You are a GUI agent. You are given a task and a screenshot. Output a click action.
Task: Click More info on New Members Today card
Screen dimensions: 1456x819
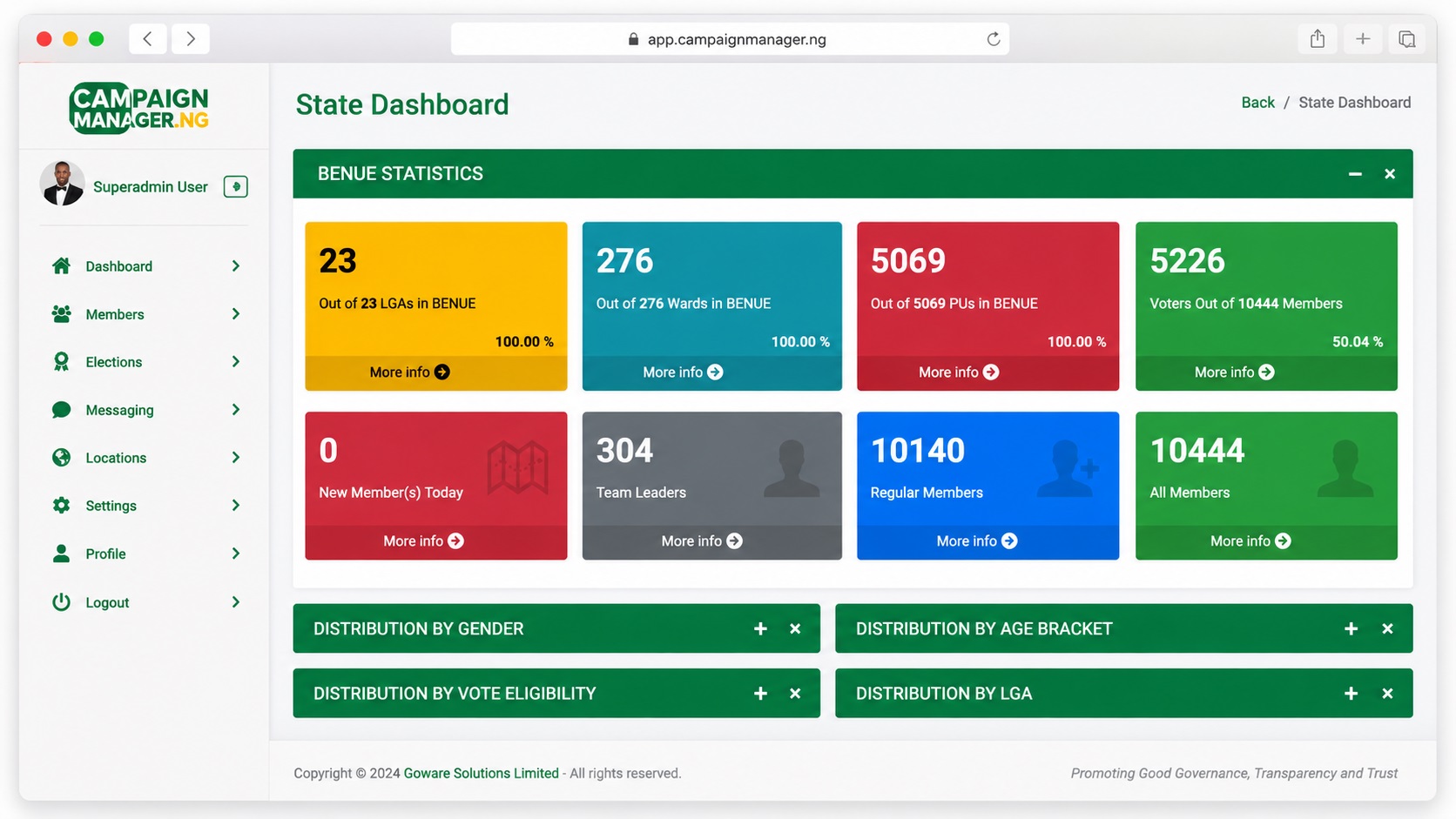tap(423, 540)
